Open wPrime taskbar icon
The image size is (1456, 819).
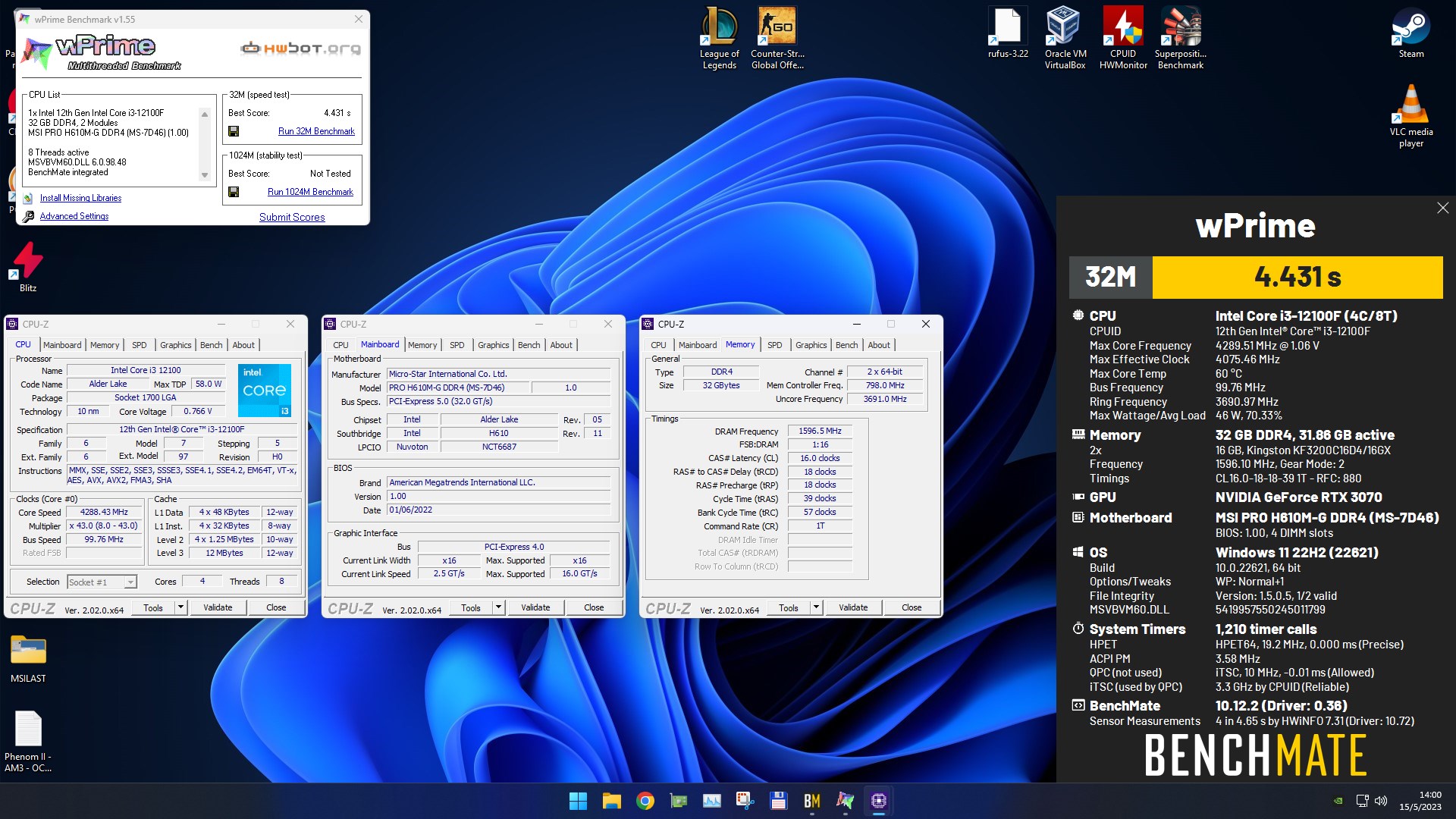[845, 801]
